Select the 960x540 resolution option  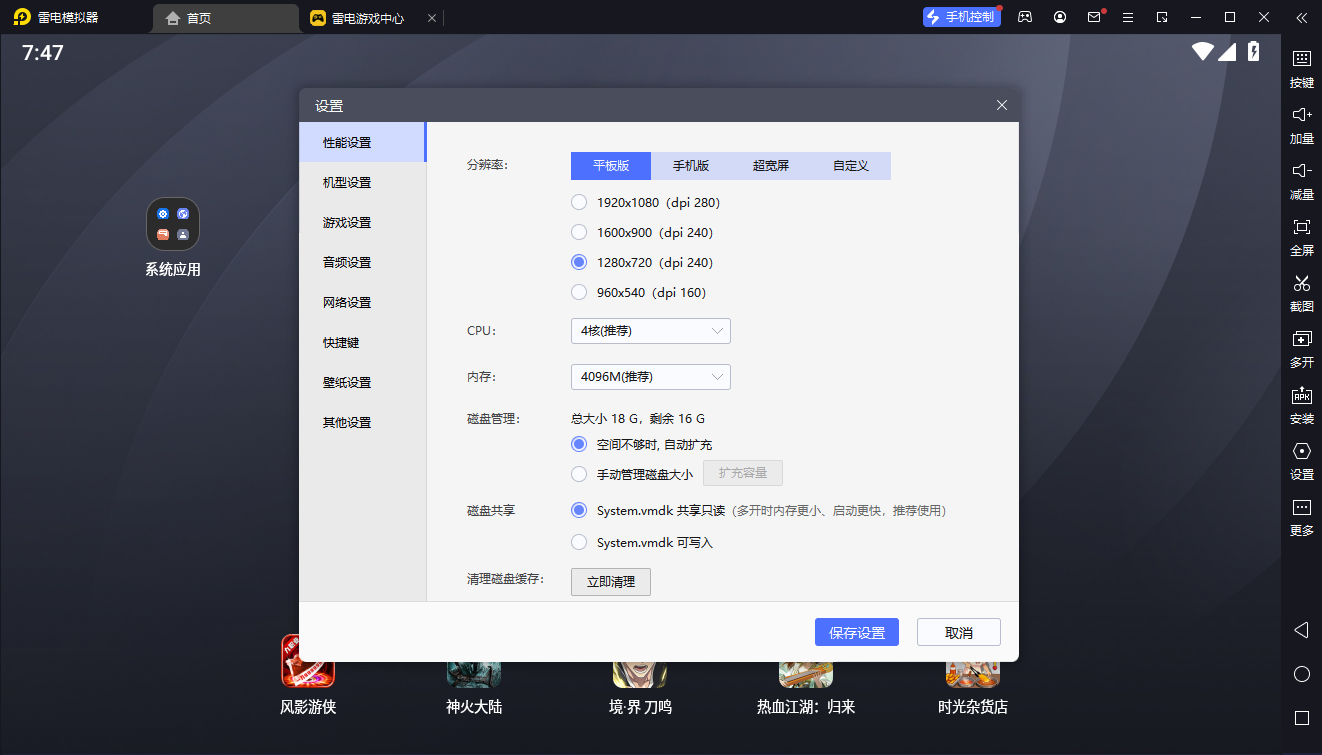click(x=579, y=293)
